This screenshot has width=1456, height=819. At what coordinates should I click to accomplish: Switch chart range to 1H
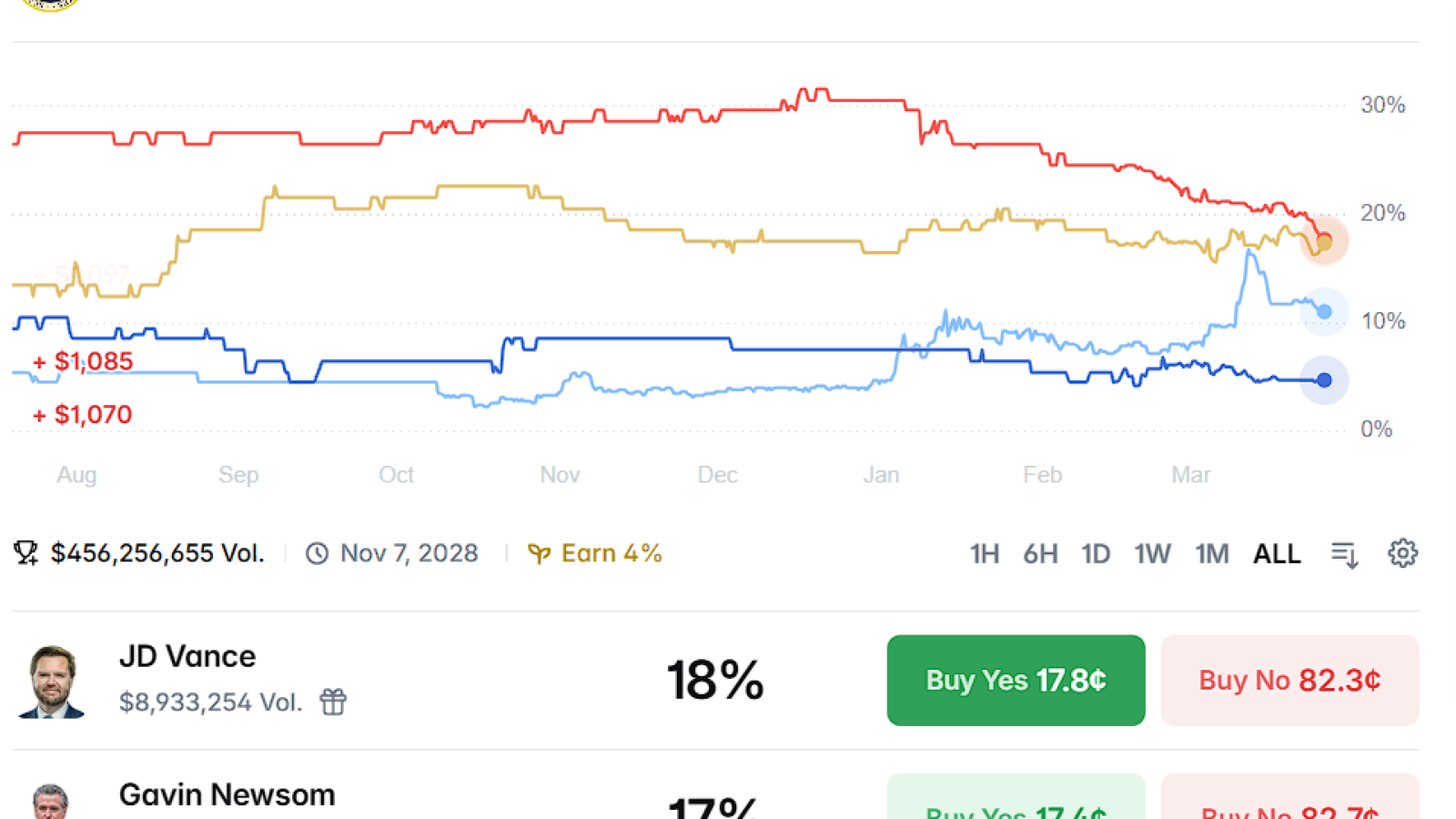(985, 553)
